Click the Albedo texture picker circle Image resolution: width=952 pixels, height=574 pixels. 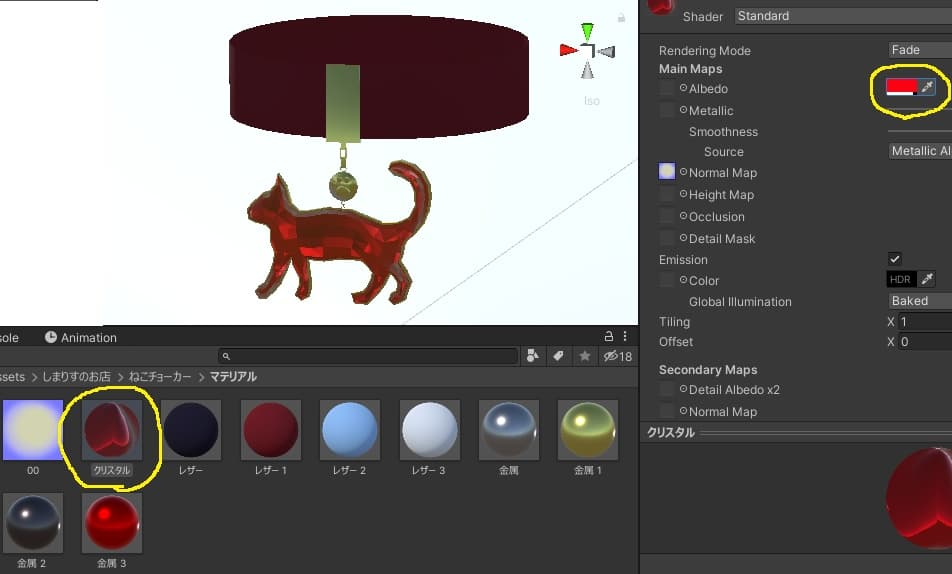(x=683, y=89)
